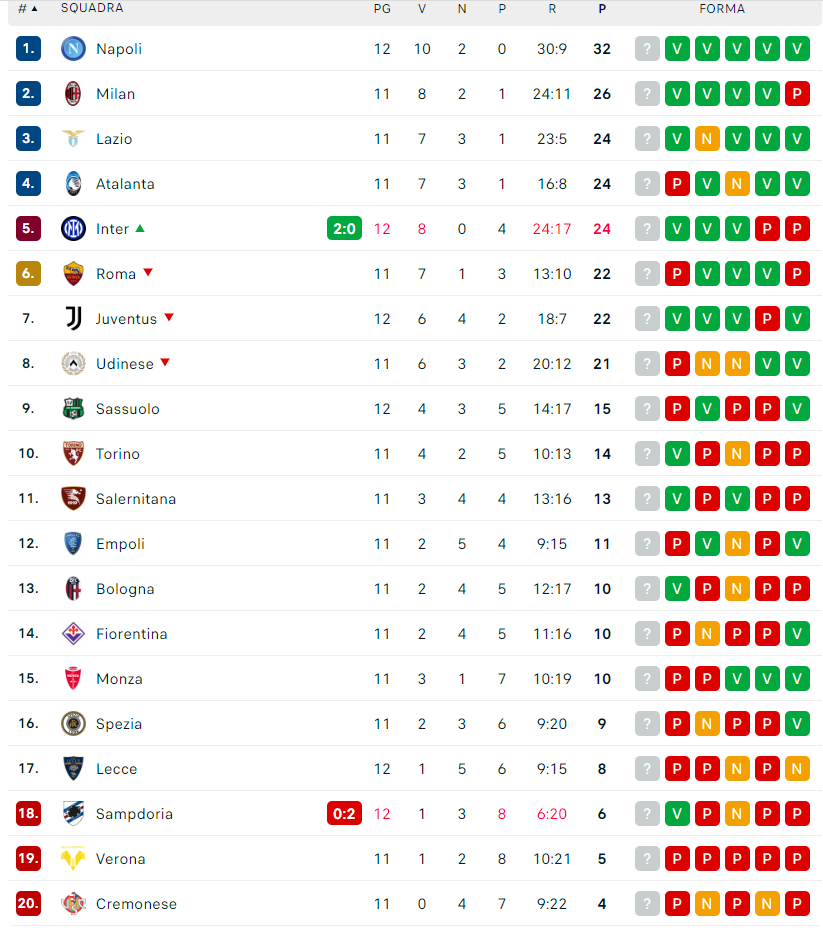Open Inter's live 2:0 score badge
This screenshot has height=928, width=823.
(x=344, y=228)
